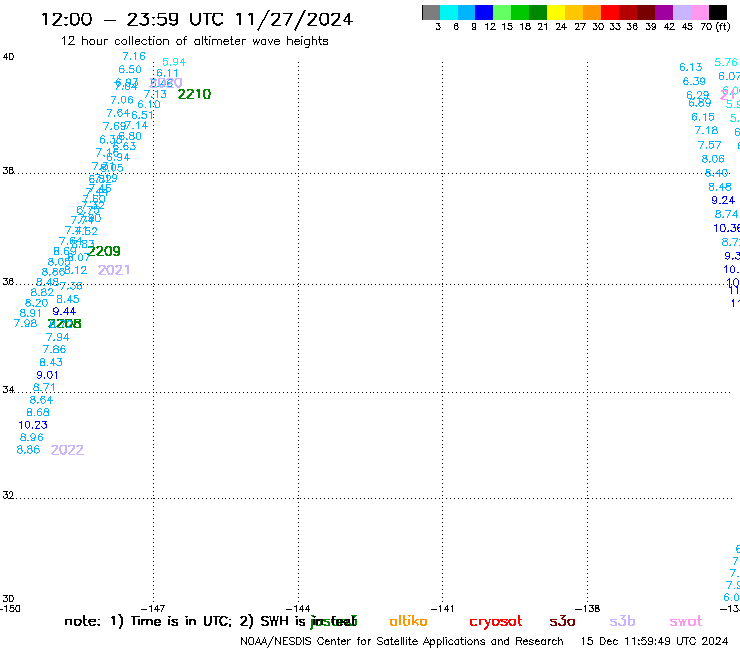This screenshot has height=650, width=740.
Task: Select the lavender '2022' time label
Action: point(67,450)
